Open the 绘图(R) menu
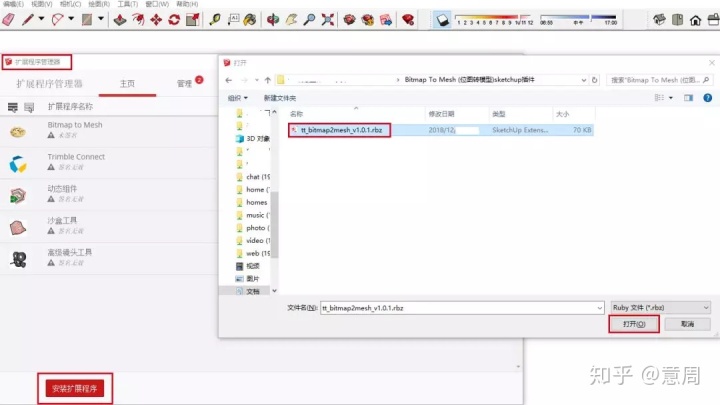This screenshot has width=720, height=405. (x=99, y=4)
